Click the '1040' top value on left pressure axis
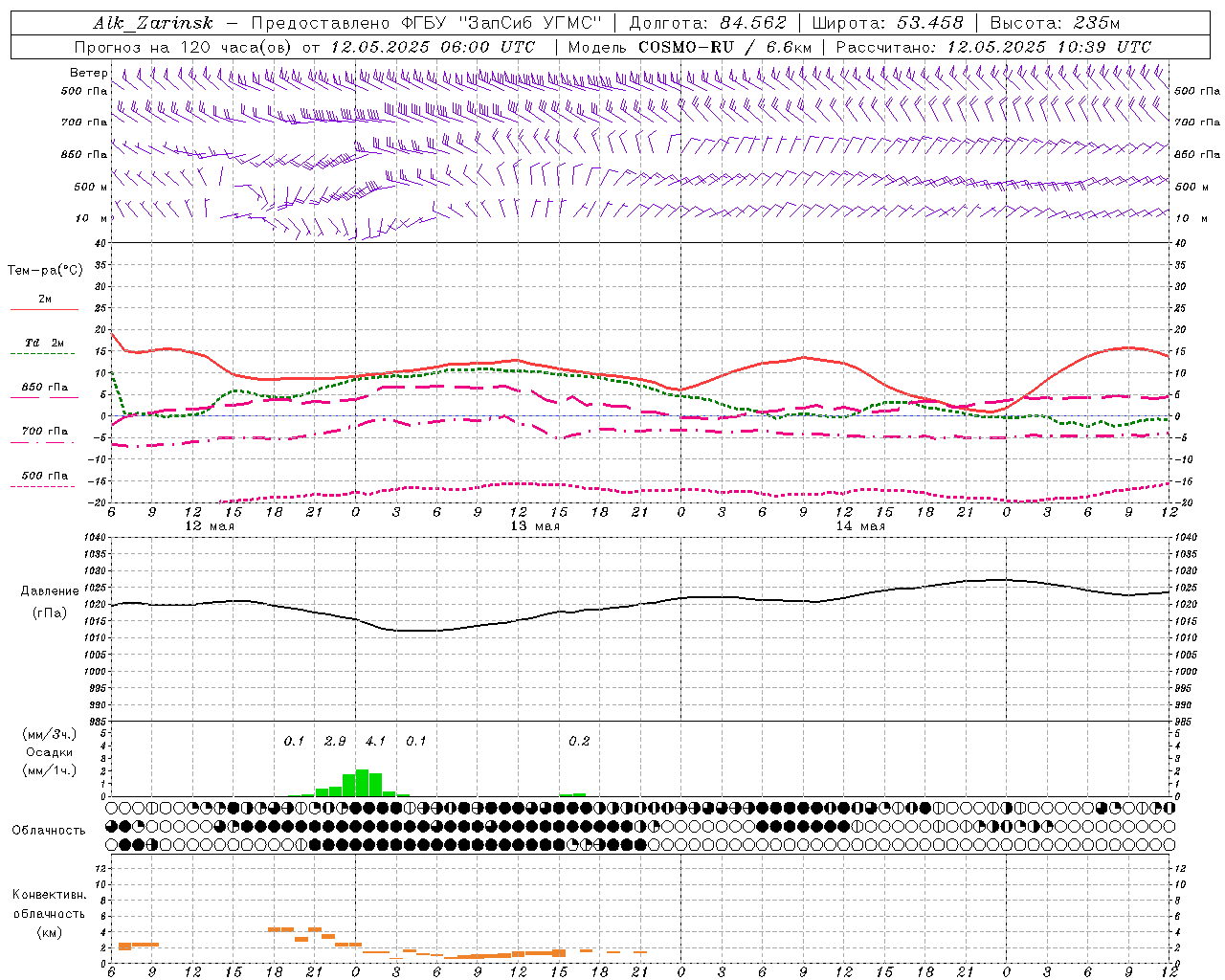 93,538
